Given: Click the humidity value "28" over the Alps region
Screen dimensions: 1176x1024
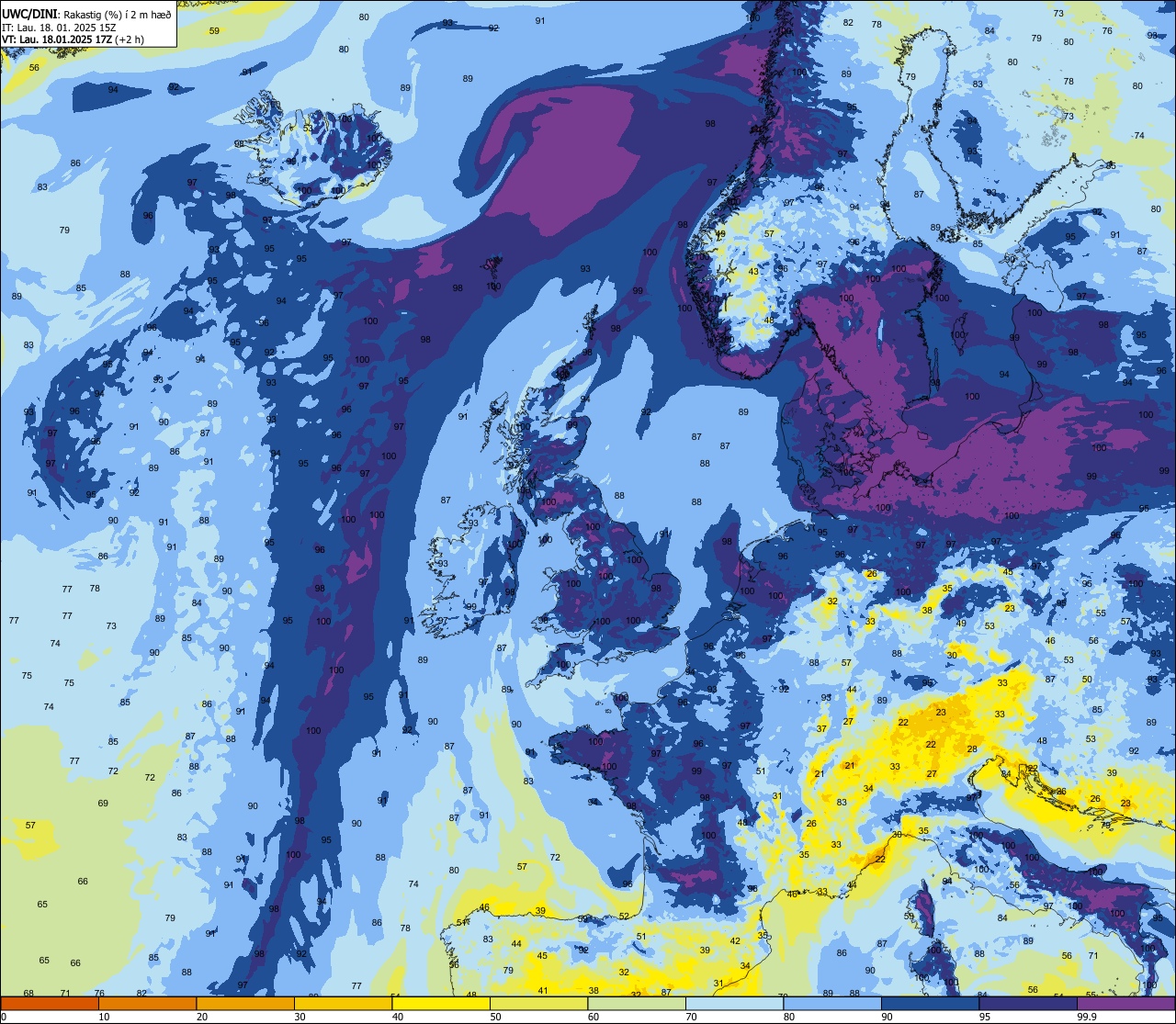Looking at the screenshot, I should point(972,749).
